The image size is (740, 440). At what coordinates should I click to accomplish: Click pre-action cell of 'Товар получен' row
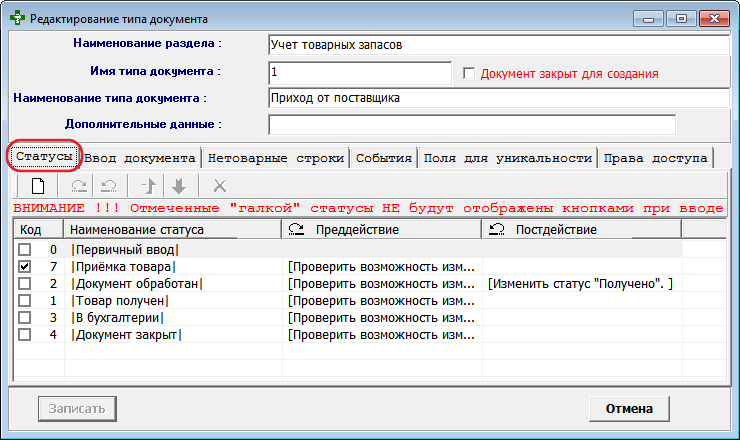[x=382, y=300]
